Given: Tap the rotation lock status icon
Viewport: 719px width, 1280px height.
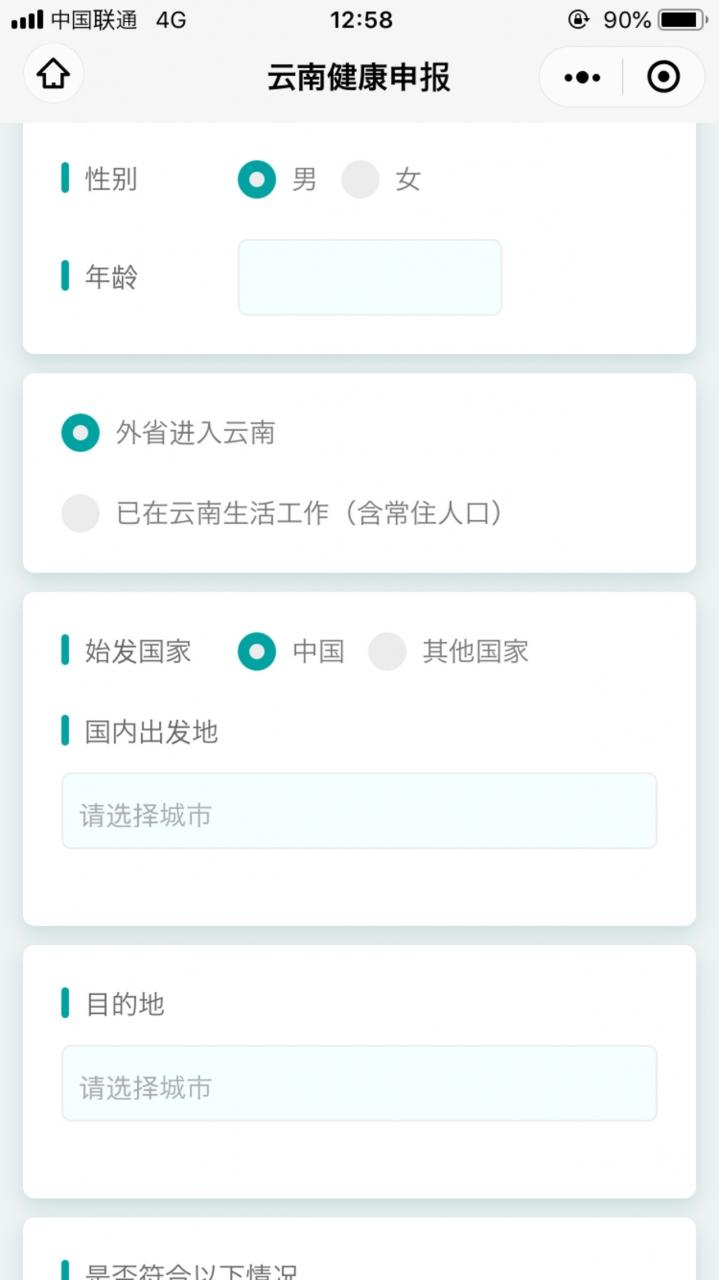Looking at the screenshot, I should [578, 20].
